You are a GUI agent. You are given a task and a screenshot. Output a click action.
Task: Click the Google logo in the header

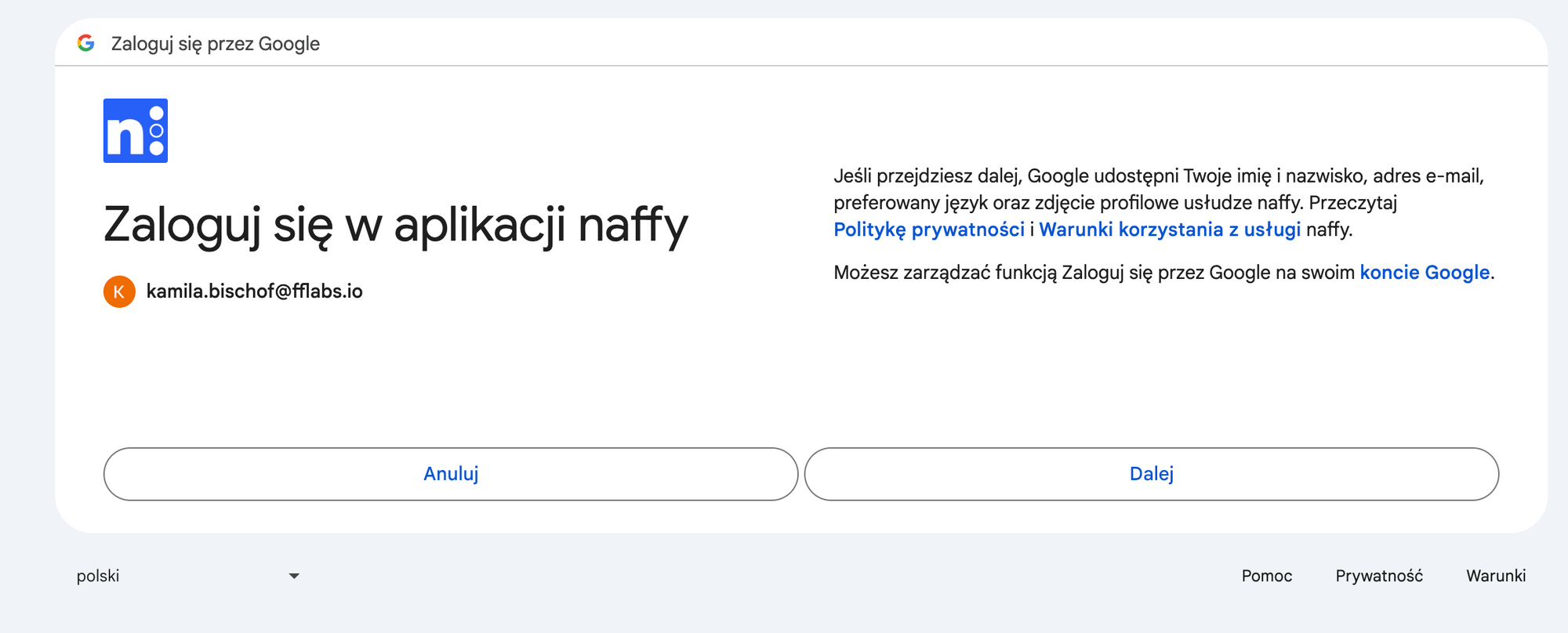tap(86, 43)
